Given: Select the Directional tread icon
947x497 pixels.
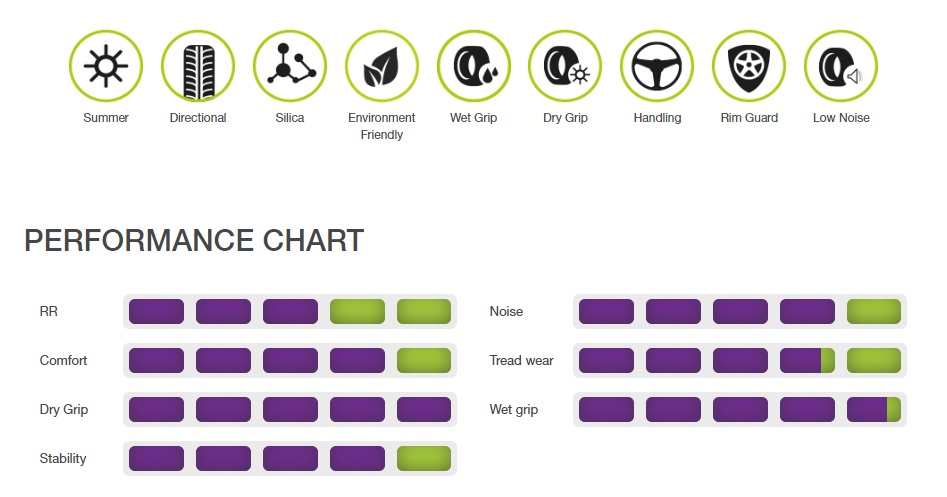Looking at the screenshot, I should [198, 66].
